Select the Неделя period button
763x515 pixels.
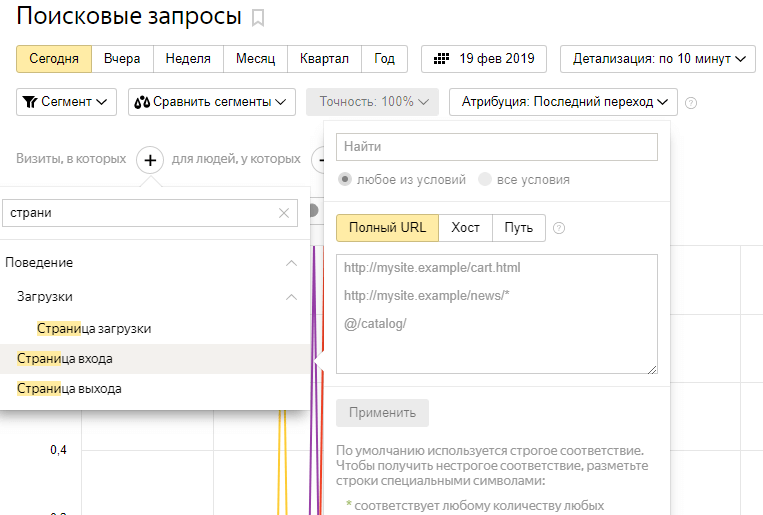[188, 59]
